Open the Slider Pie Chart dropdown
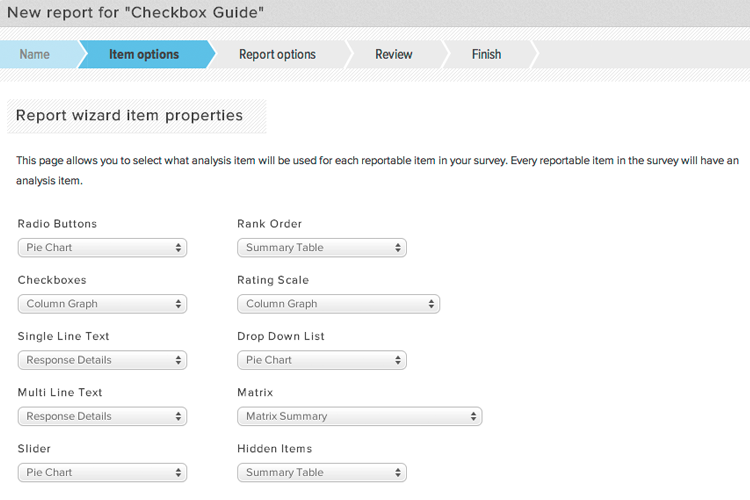The height and width of the screenshot is (500, 750). pos(102,473)
